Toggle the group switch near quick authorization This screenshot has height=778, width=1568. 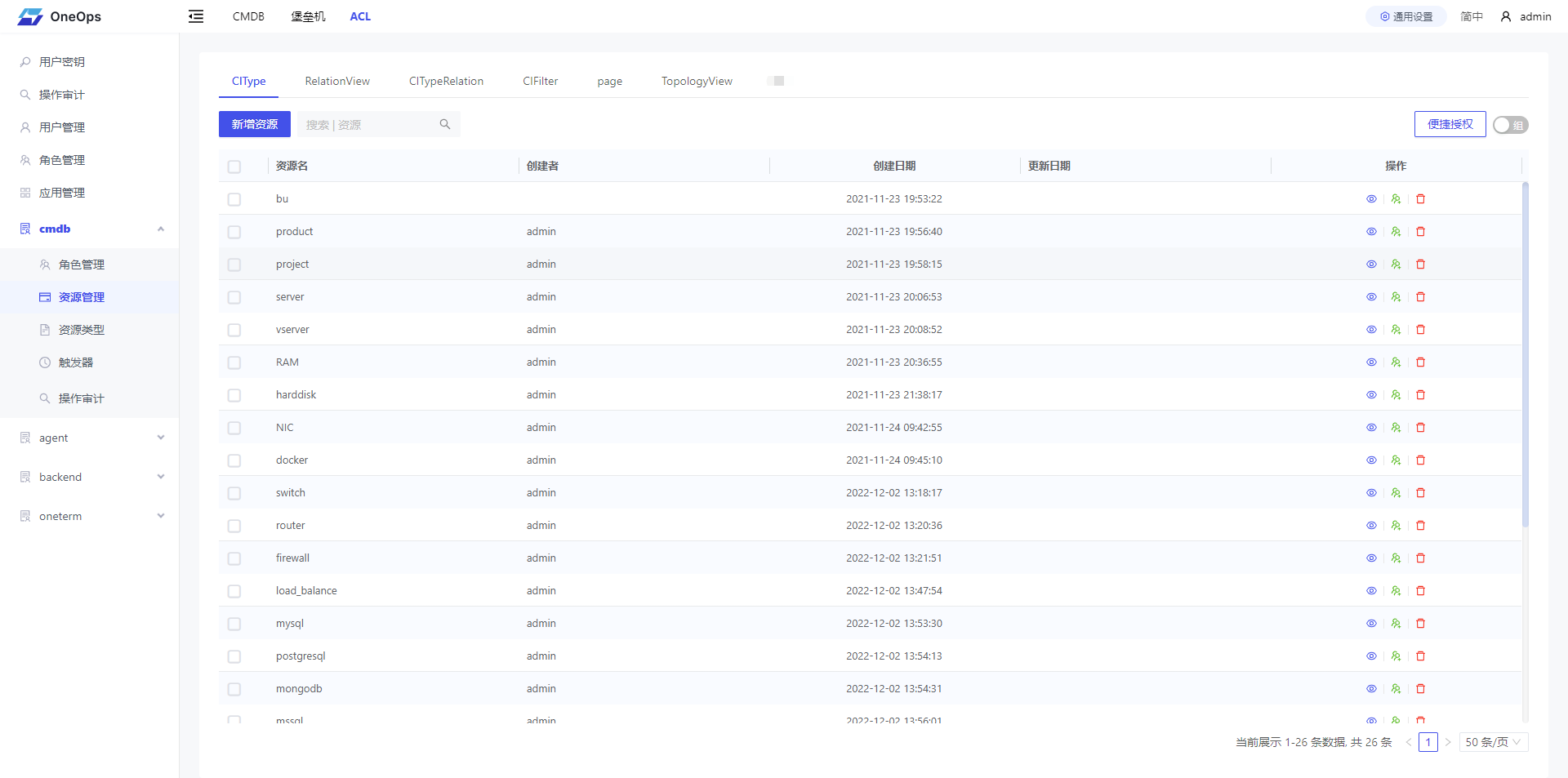(x=1510, y=125)
